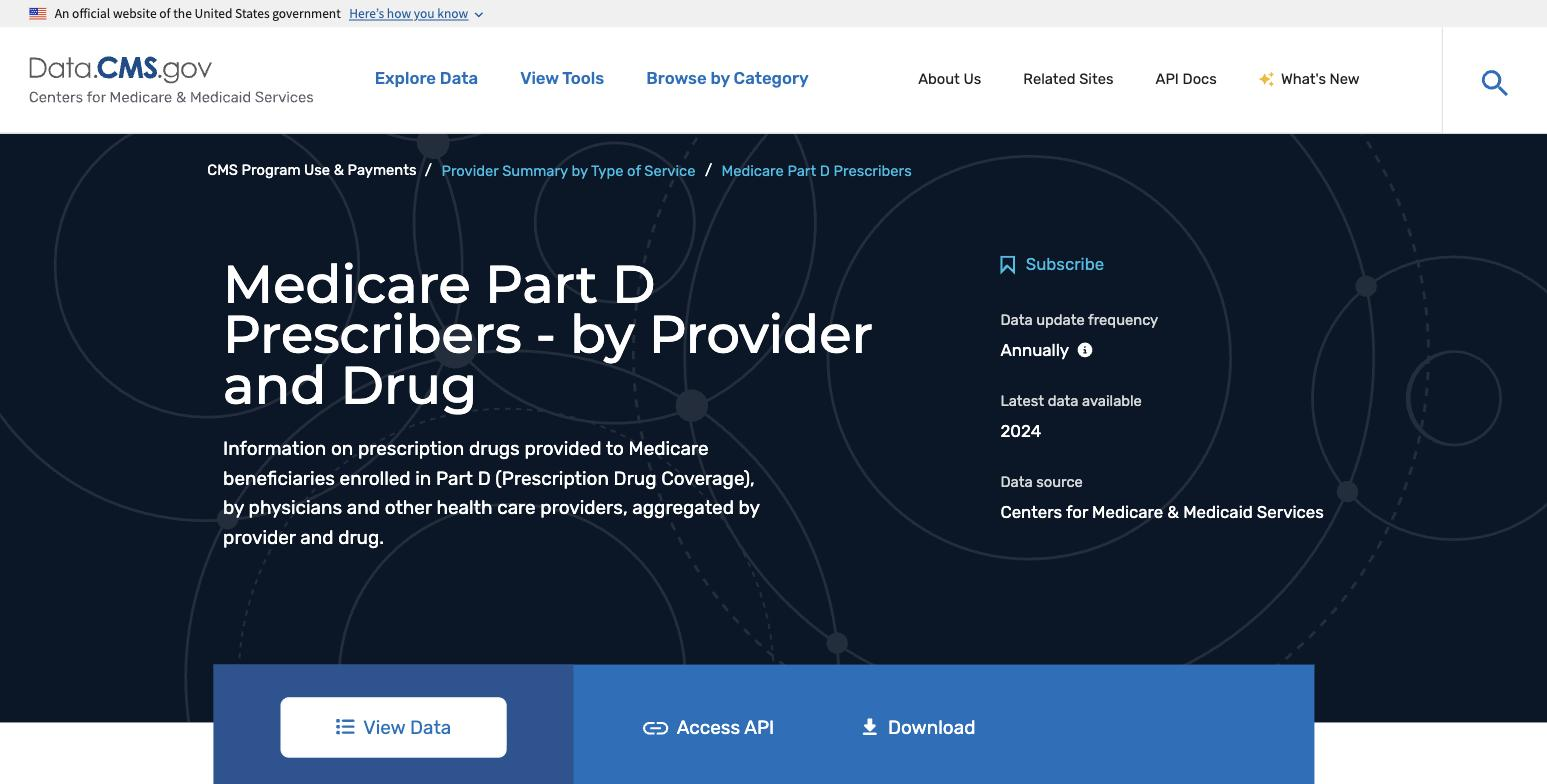Viewport: 1547px width, 784px height.
Task: Open the View Tools menu
Action: point(562,78)
